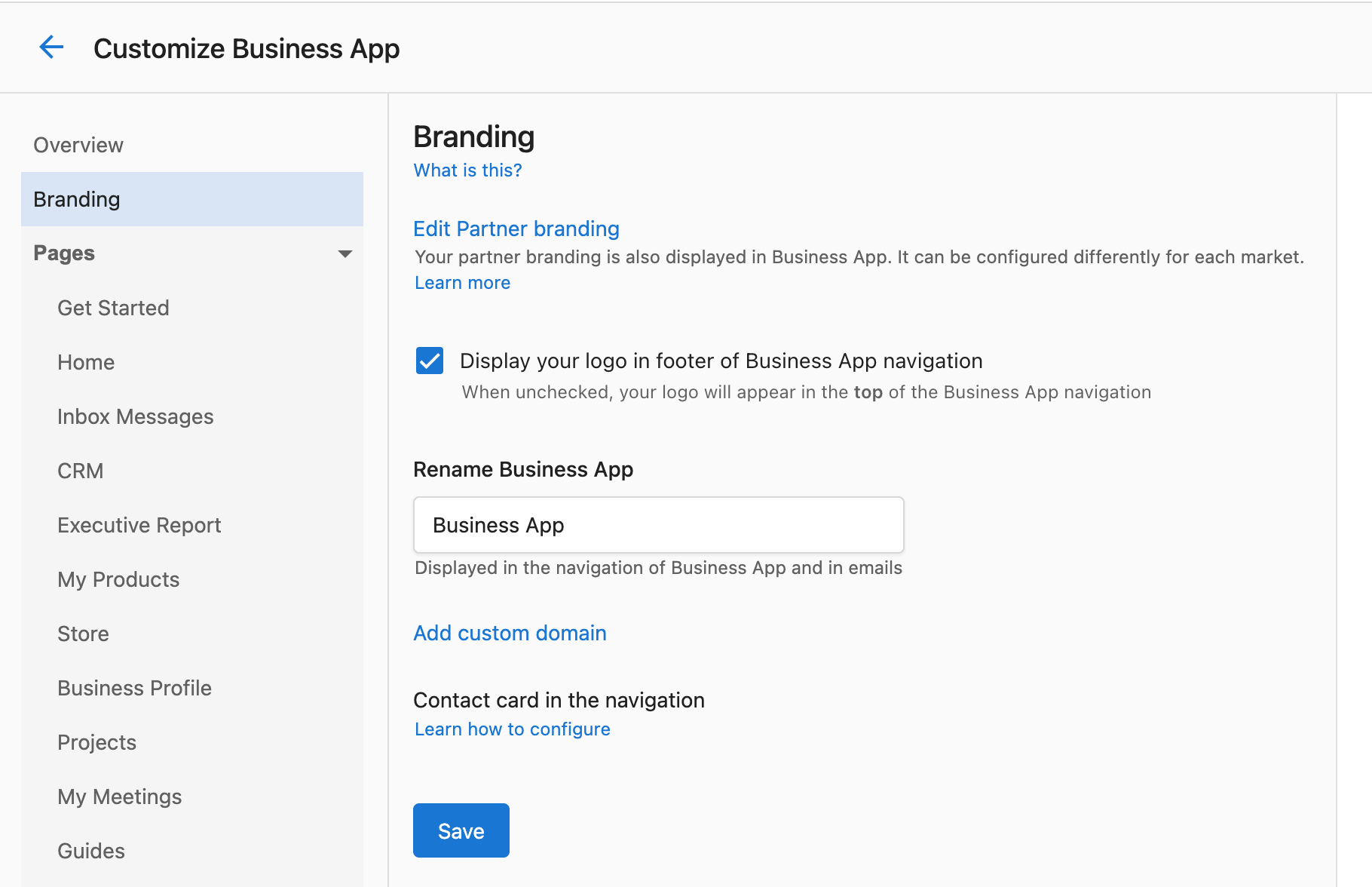The height and width of the screenshot is (887, 1372).
Task: Select My Products in sidebar
Action: (x=118, y=579)
